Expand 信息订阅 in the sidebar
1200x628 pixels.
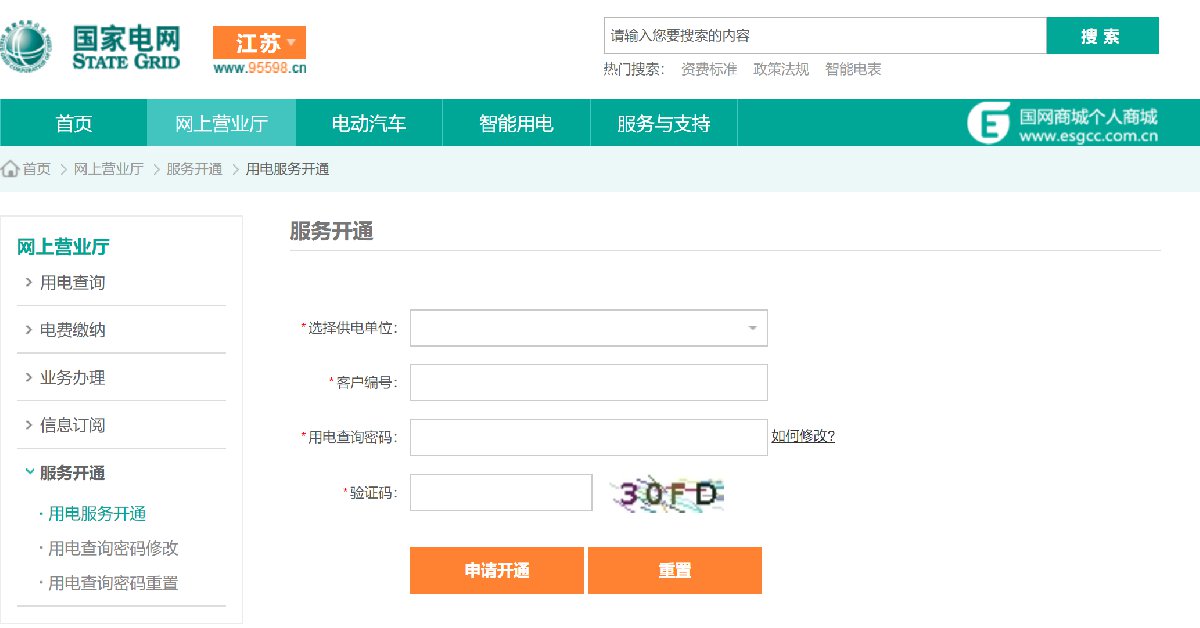point(72,425)
